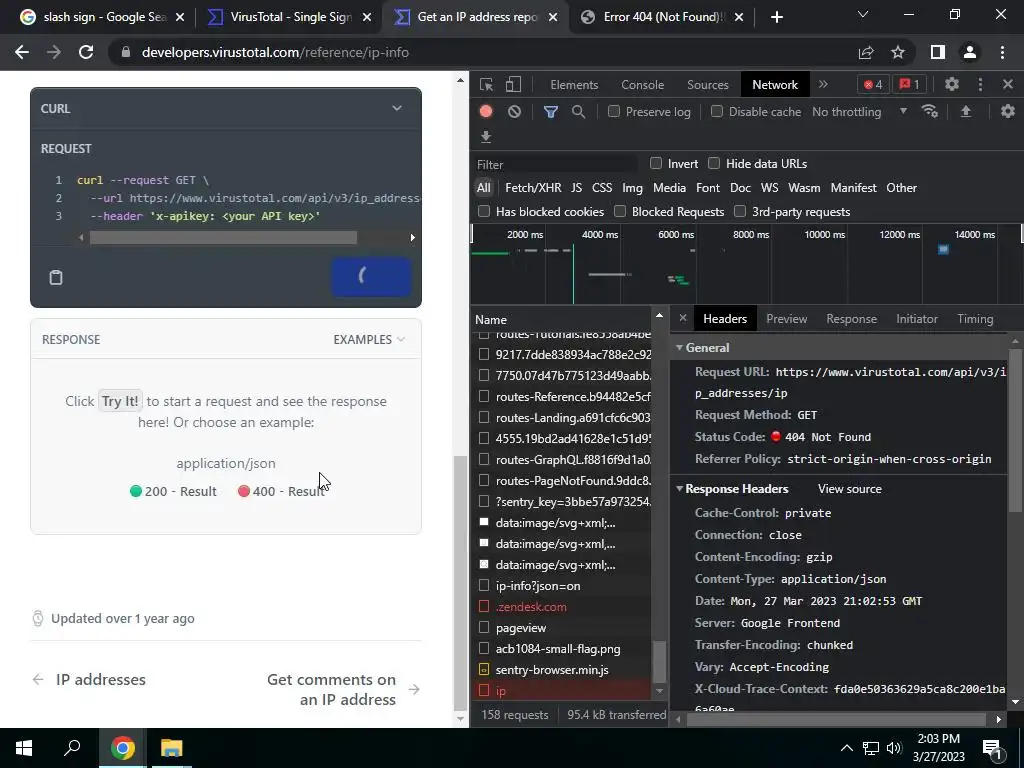
Task: Switch to the Elements tab
Action: (x=574, y=84)
